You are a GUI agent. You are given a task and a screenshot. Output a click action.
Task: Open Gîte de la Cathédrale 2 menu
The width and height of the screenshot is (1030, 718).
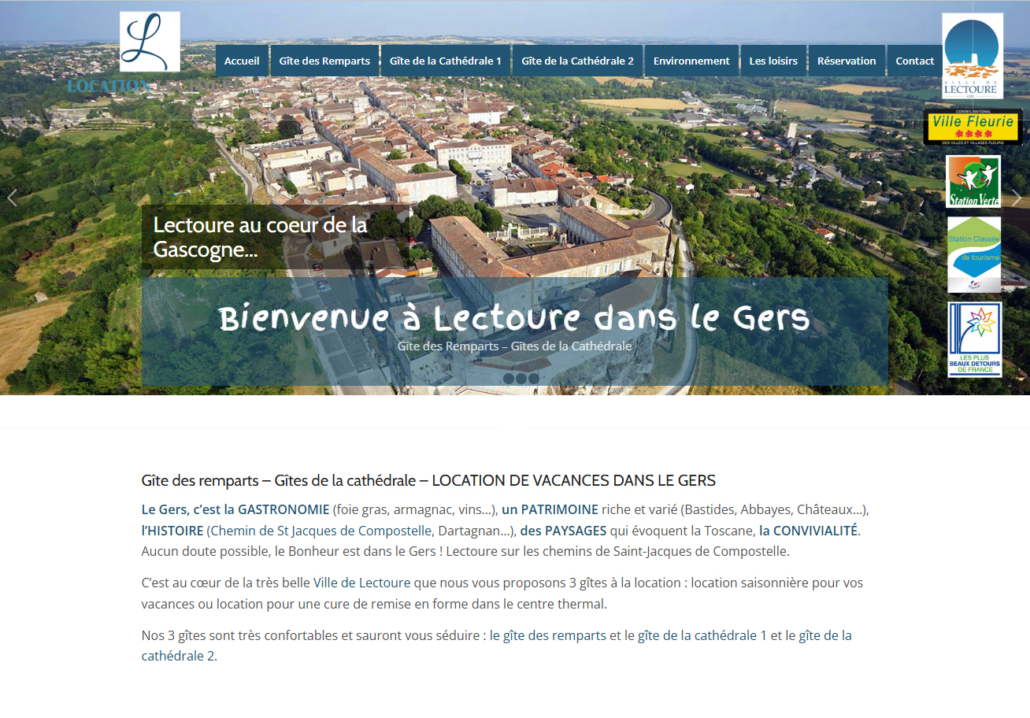coord(577,61)
